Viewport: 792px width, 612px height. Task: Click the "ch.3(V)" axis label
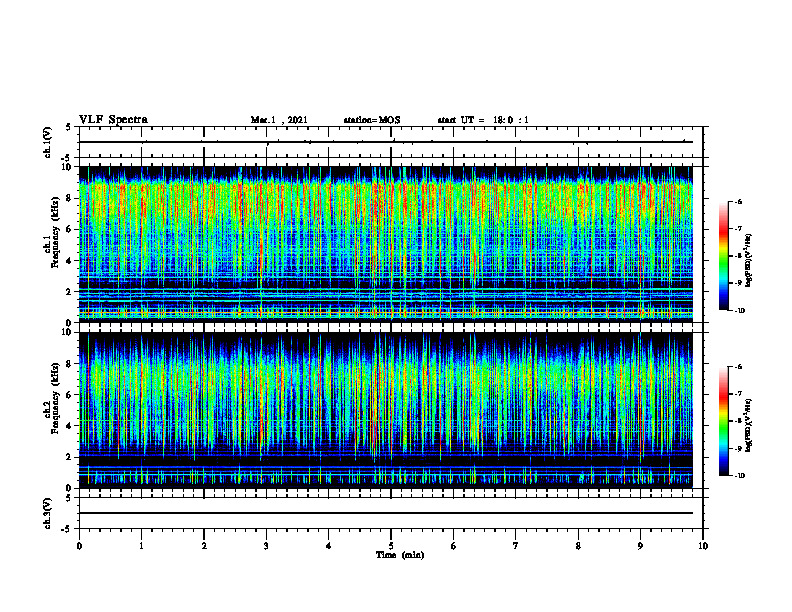[x=47, y=513]
